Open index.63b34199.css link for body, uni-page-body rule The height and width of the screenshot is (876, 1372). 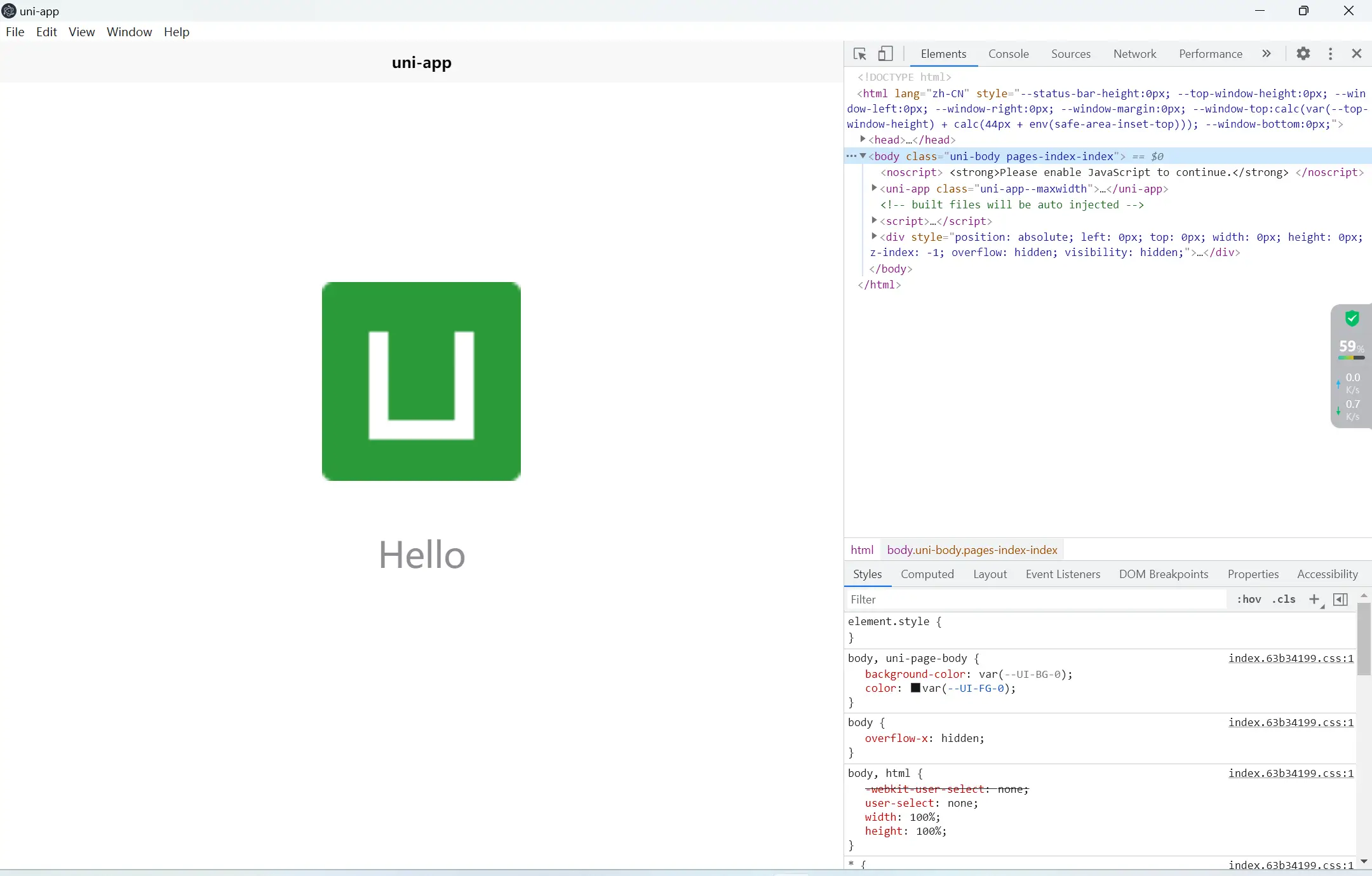click(x=1291, y=659)
